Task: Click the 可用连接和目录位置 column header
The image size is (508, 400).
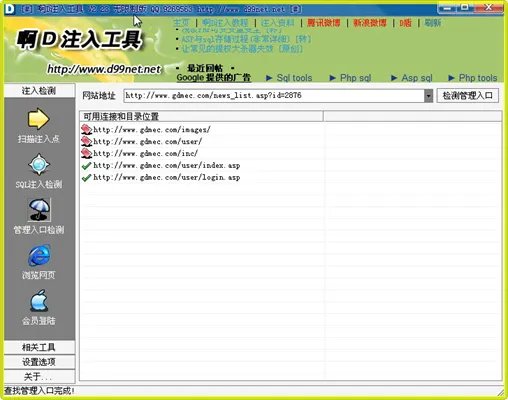Action: click(201, 116)
